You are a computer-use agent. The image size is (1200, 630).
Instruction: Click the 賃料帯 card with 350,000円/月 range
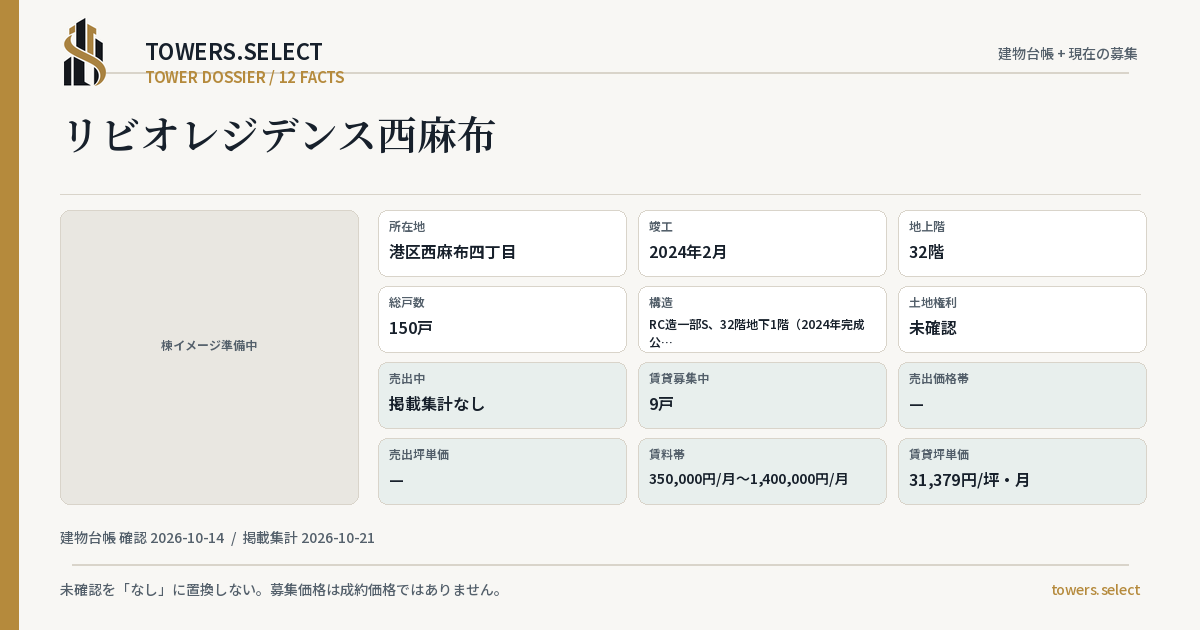coord(762,471)
